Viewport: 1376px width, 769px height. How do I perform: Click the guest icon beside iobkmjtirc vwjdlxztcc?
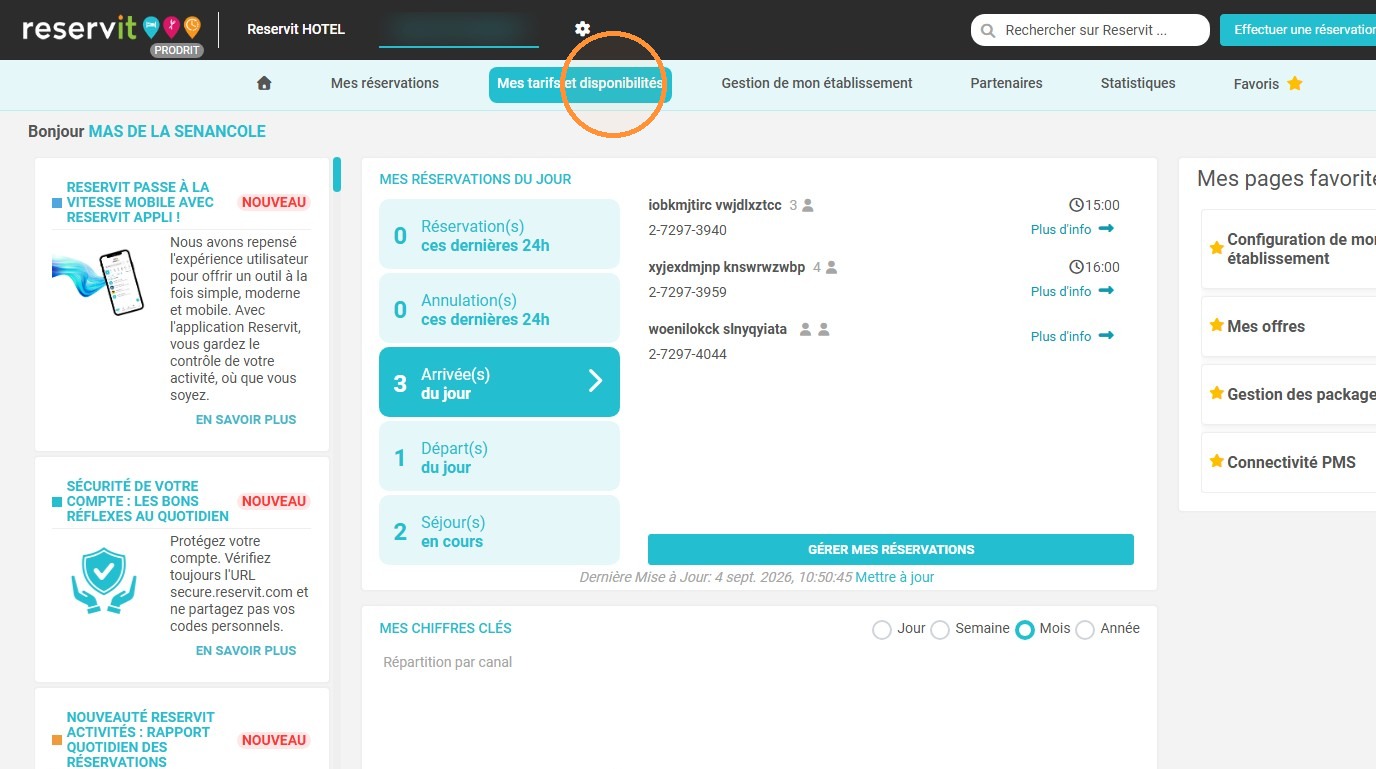point(808,206)
